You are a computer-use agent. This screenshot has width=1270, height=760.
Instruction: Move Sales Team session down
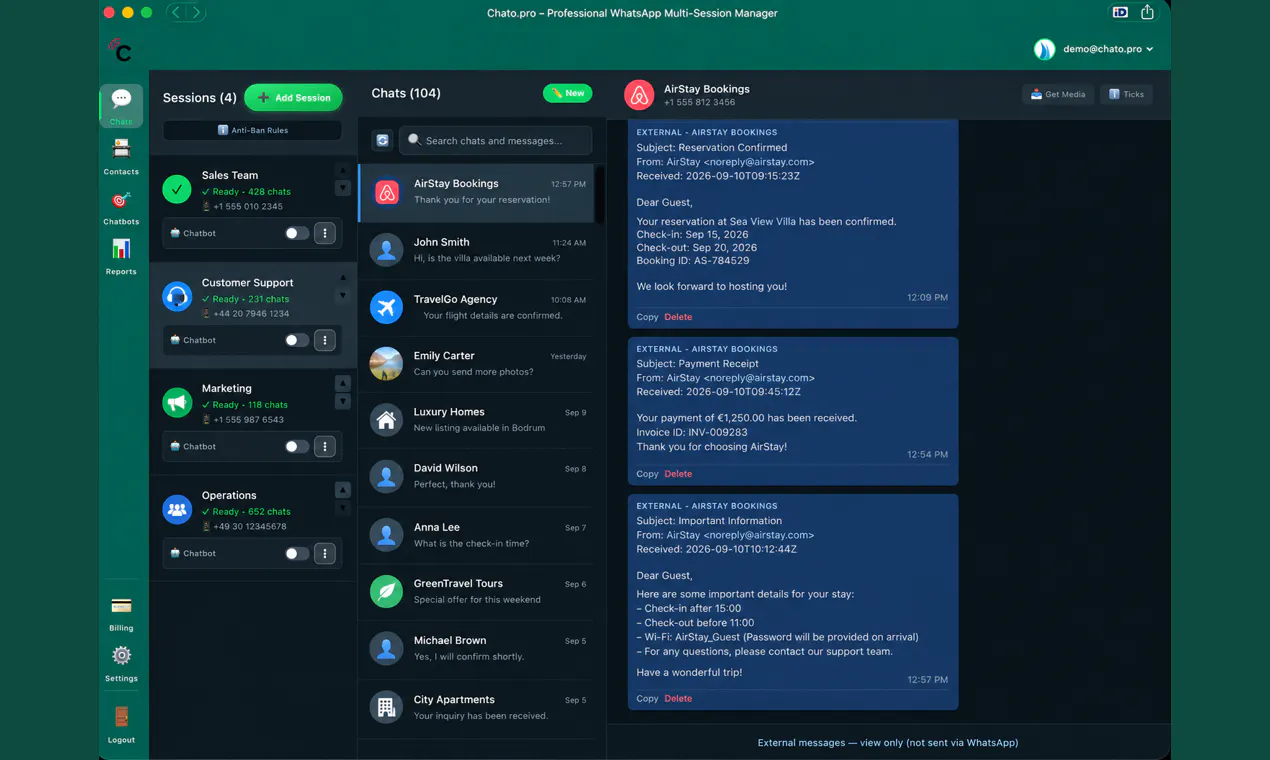(x=343, y=188)
